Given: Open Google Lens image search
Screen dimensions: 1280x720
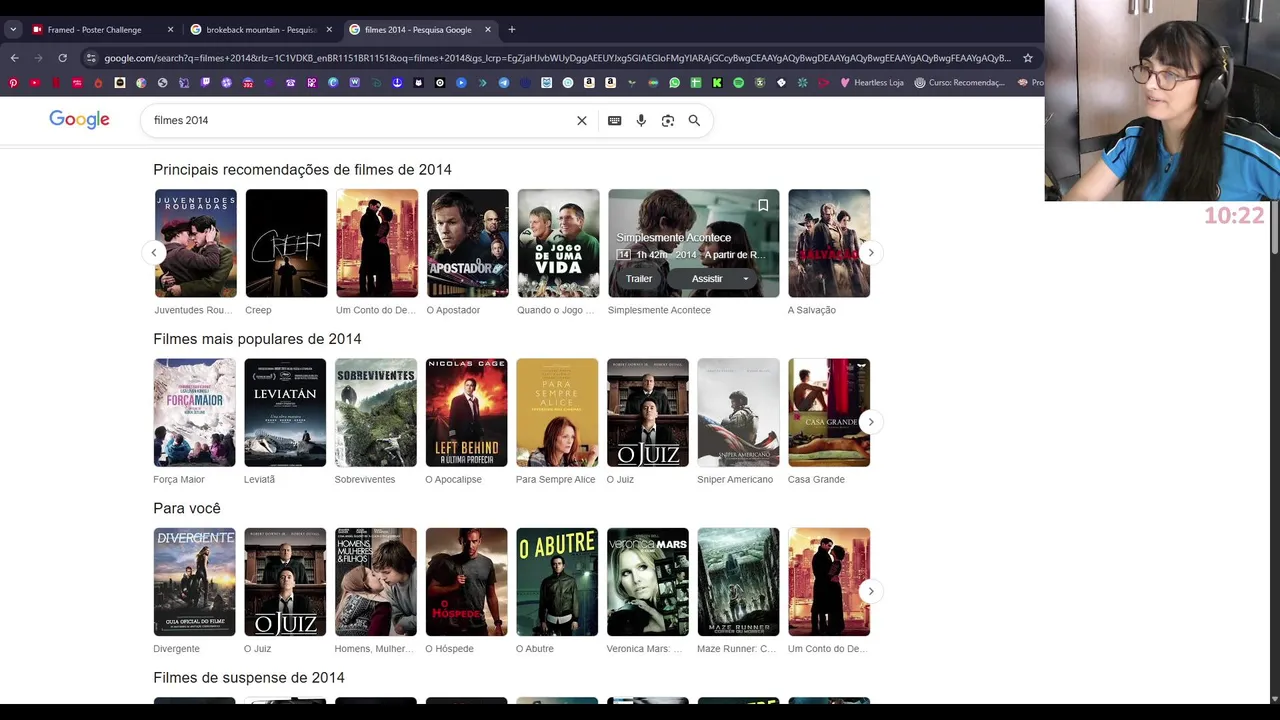Looking at the screenshot, I should (x=668, y=120).
